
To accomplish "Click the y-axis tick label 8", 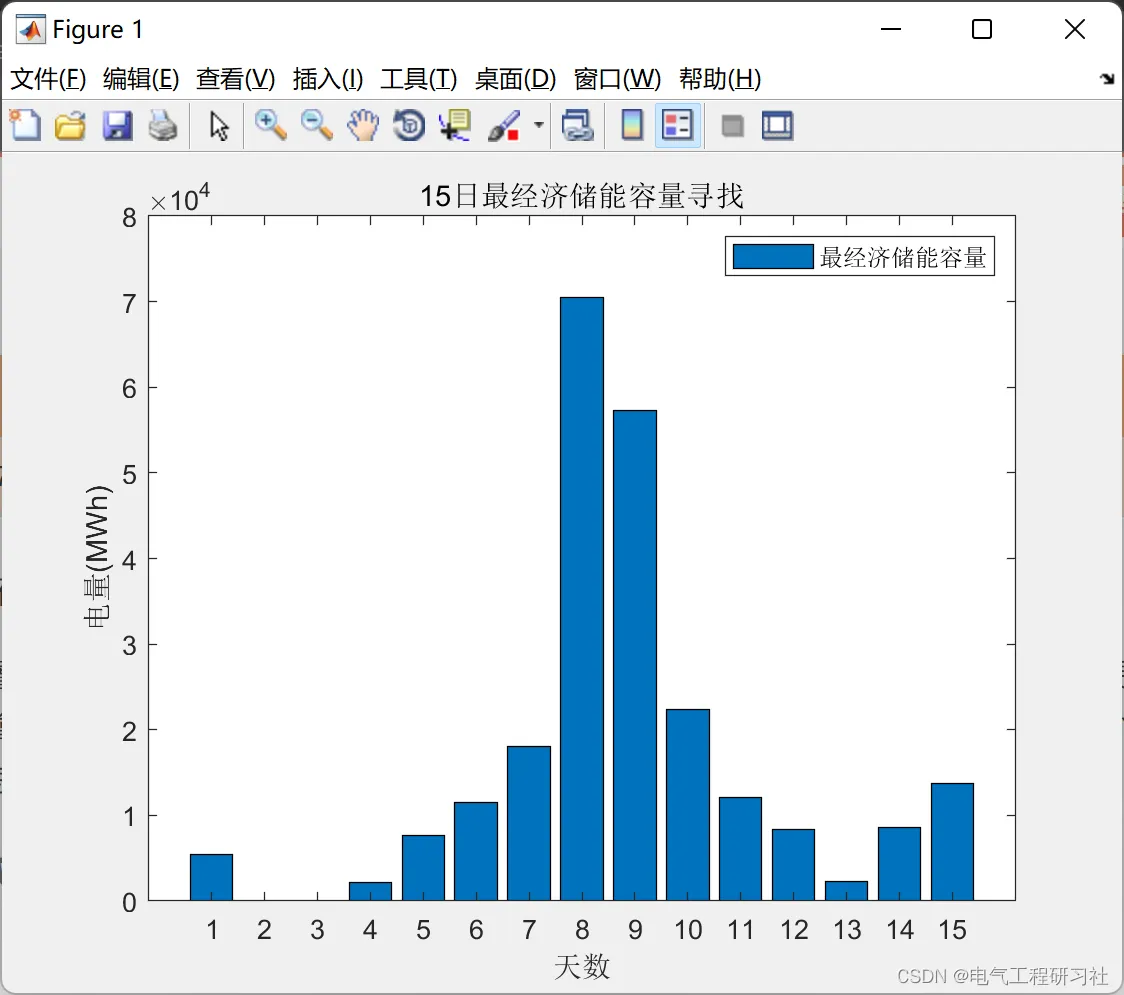I will [129, 218].
